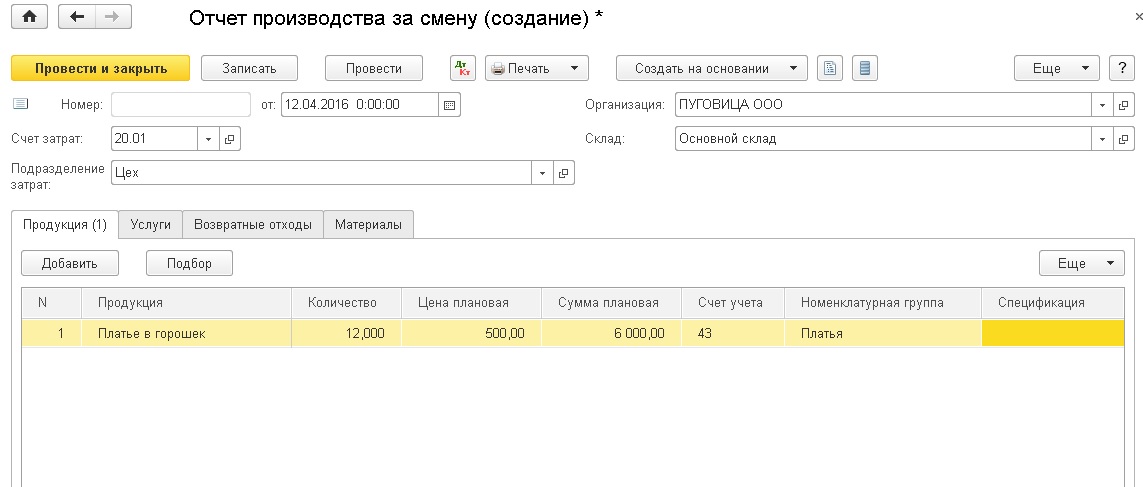Go to the home page icon
Image resolution: width=1143 pixels, height=487 pixels.
click(x=30, y=17)
